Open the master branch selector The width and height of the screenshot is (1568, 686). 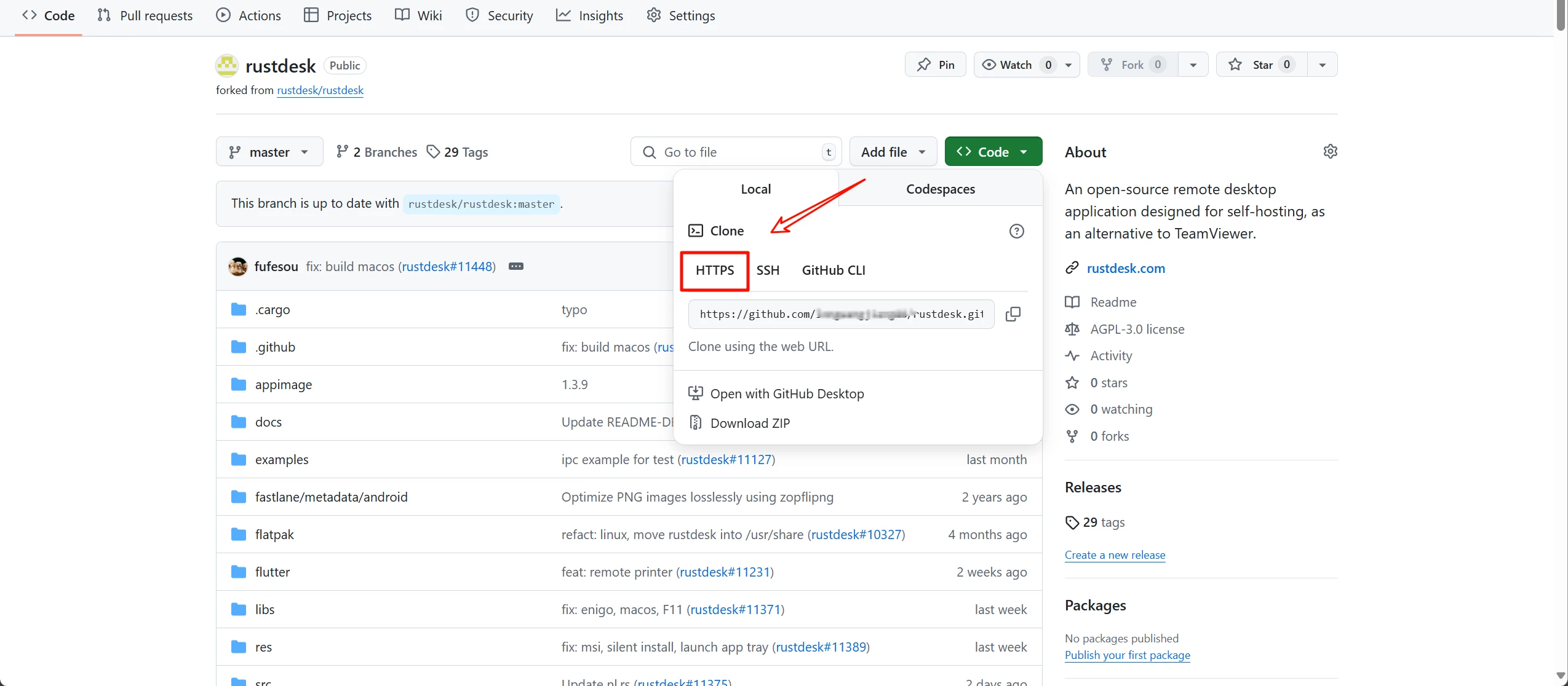pos(269,152)
